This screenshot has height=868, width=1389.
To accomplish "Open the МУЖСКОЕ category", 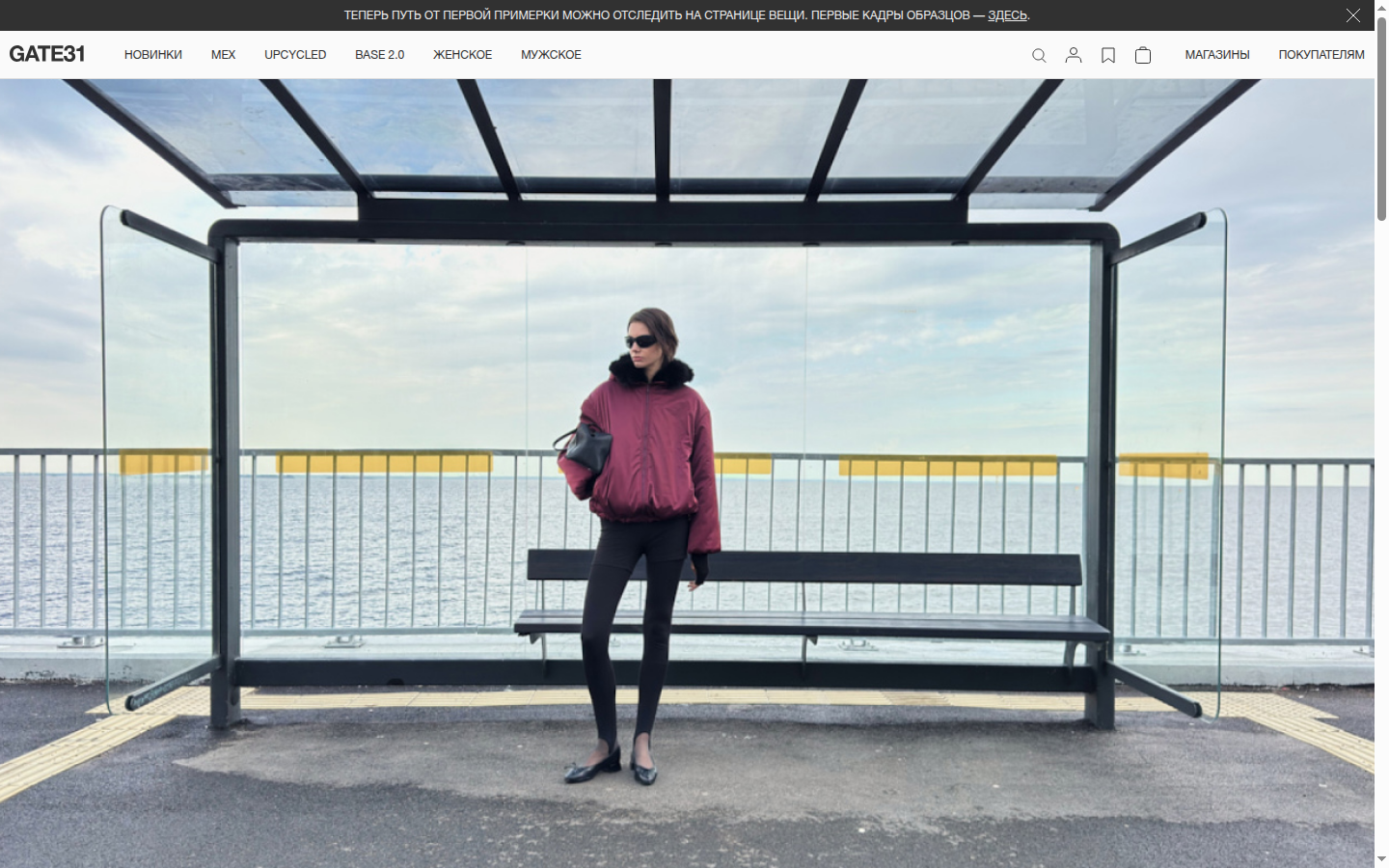I will tap(551, 55).
